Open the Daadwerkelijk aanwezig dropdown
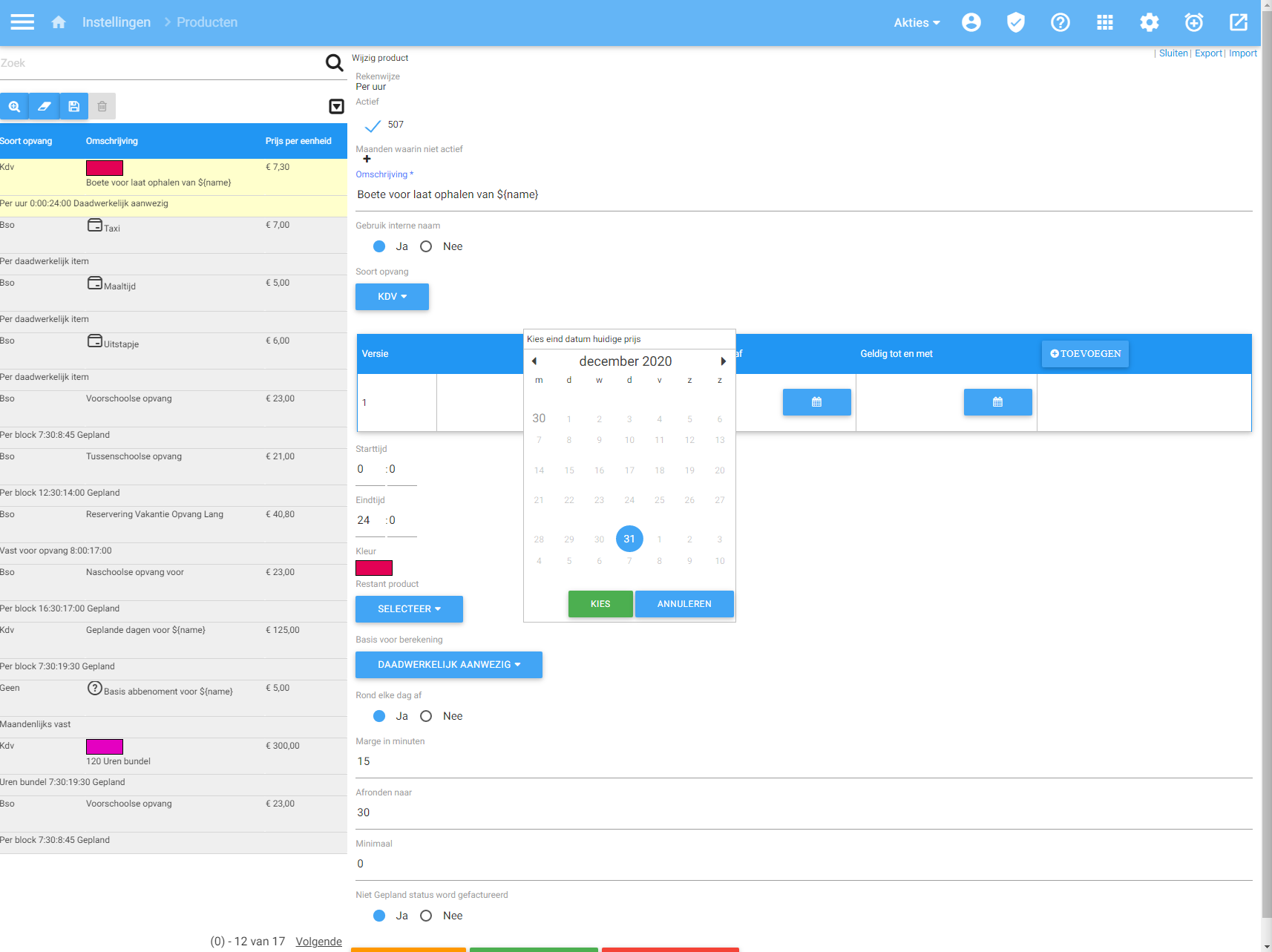Viewport: 1272px width, 952px height. tap(448, 665)
